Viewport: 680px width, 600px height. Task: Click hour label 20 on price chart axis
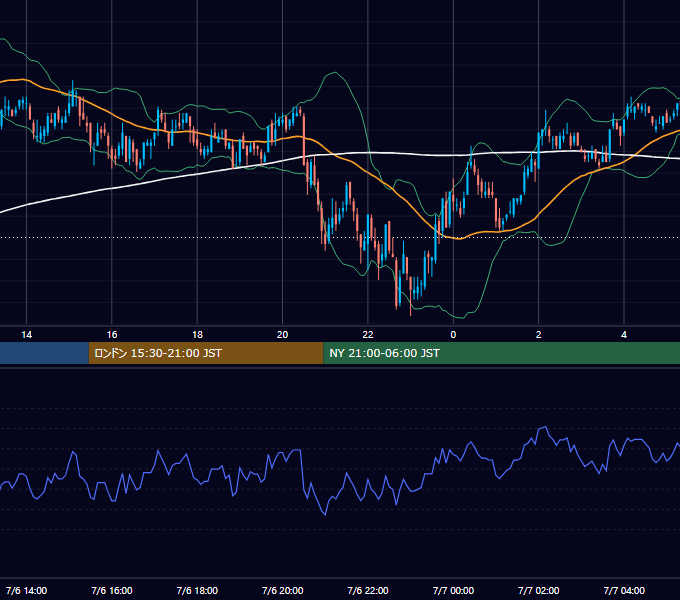pos(282,334)
